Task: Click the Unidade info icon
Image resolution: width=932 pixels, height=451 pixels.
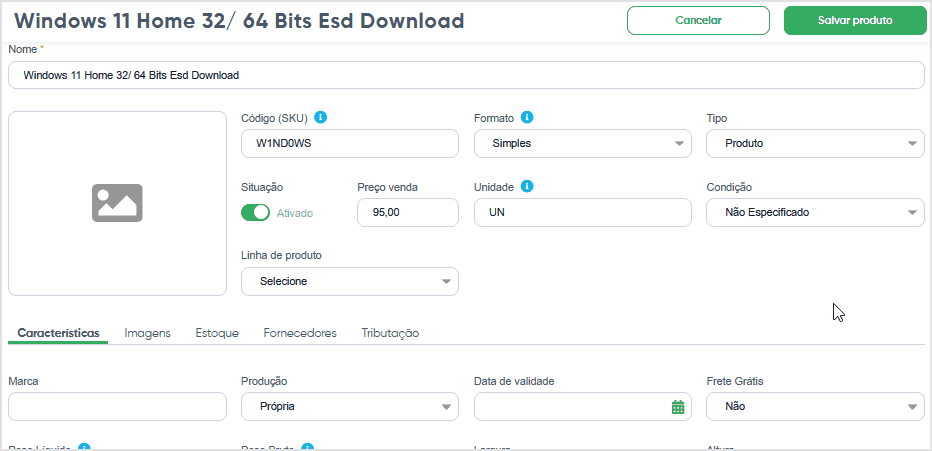Action: pos(527,187)
